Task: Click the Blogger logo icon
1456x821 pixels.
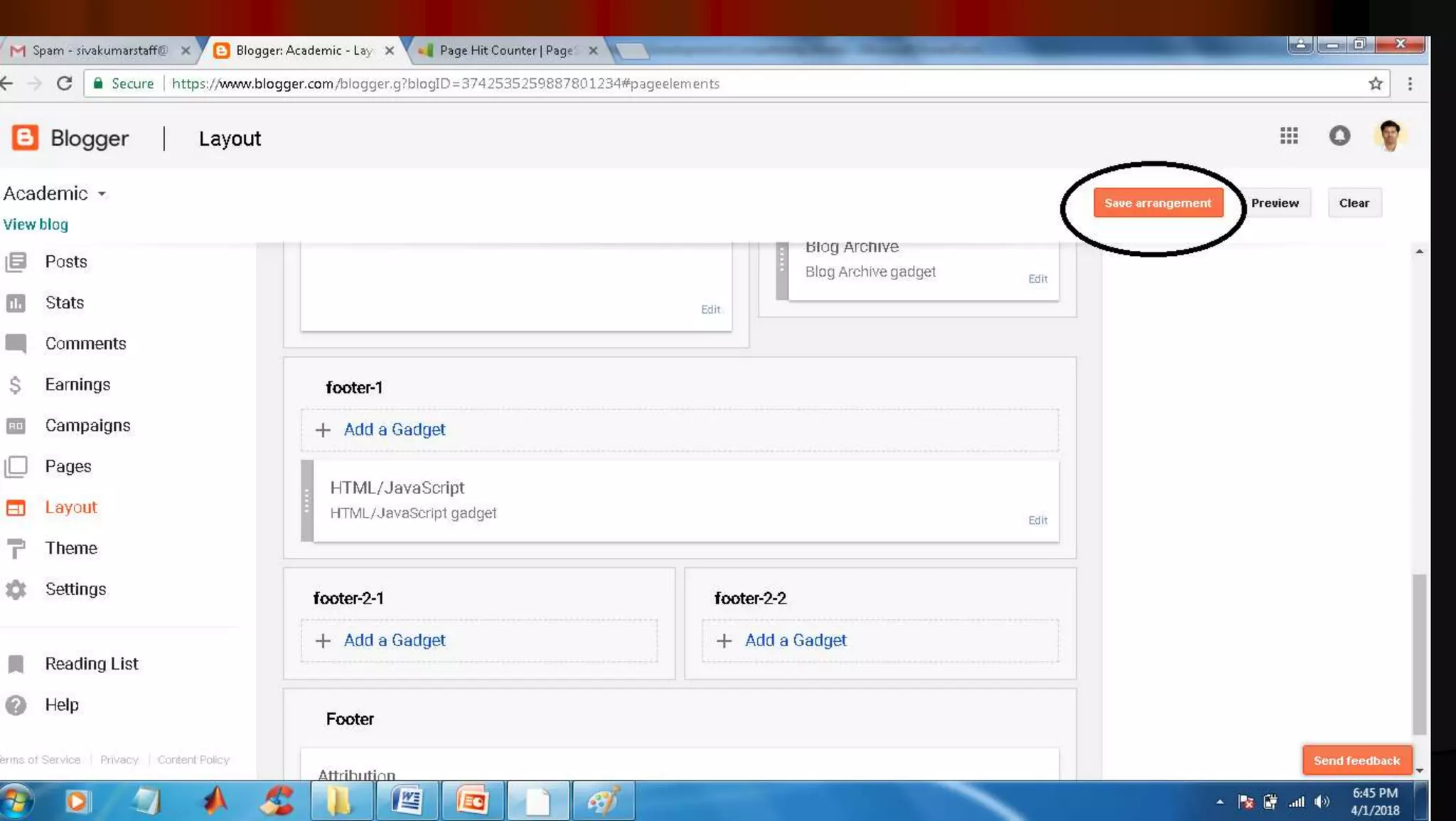Action: [x=26, y=138]
